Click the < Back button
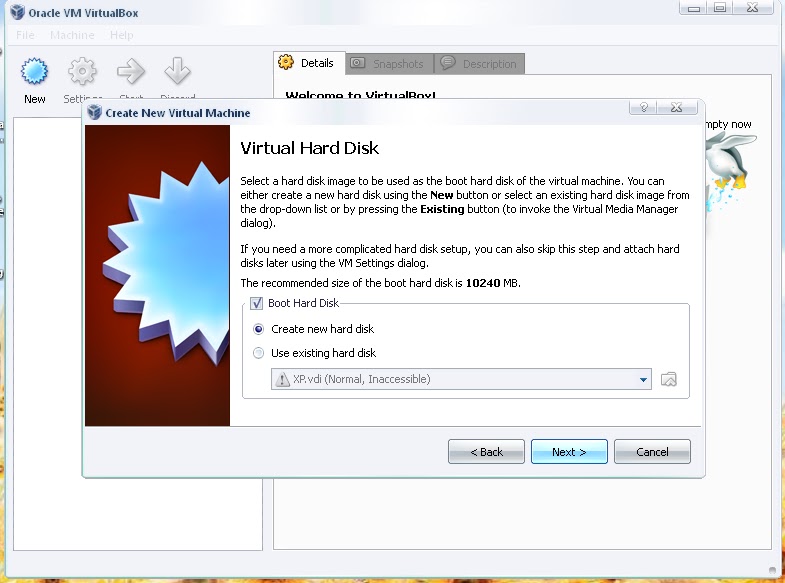Screen dimensions: 785x583 point(486,452)
